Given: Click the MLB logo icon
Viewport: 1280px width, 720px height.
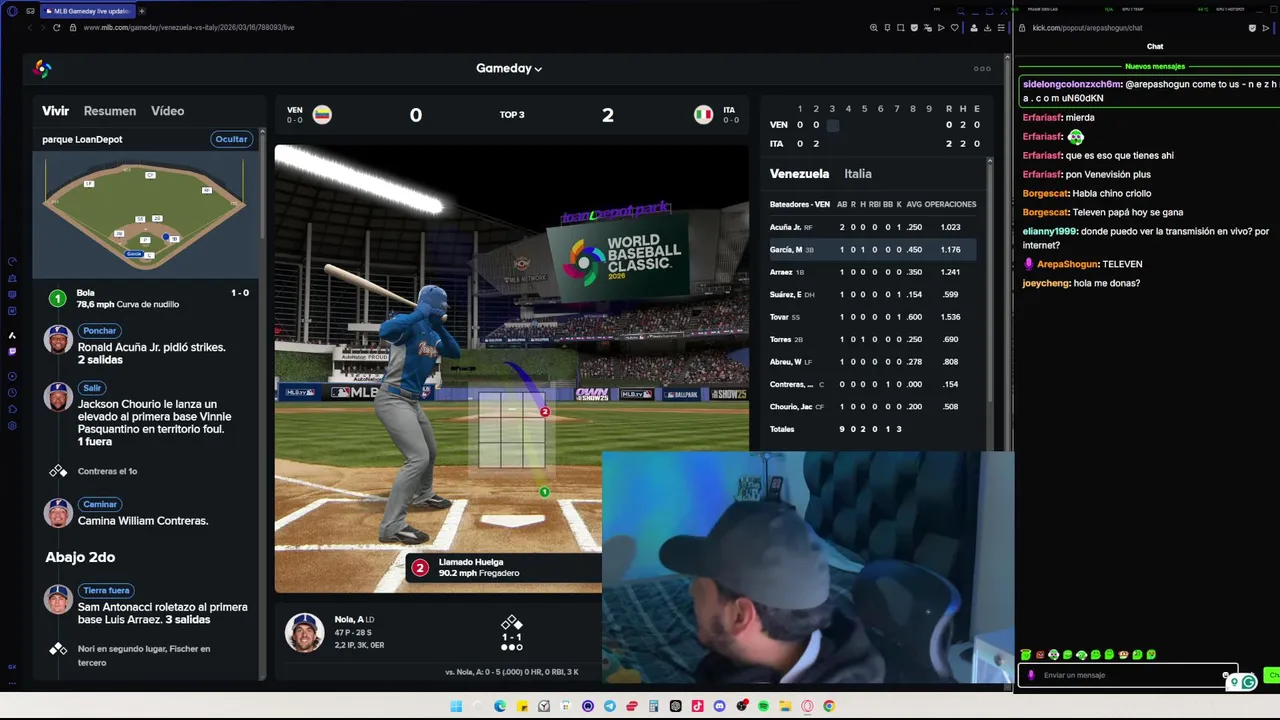Looking at the screenshot, I should 42,68.
